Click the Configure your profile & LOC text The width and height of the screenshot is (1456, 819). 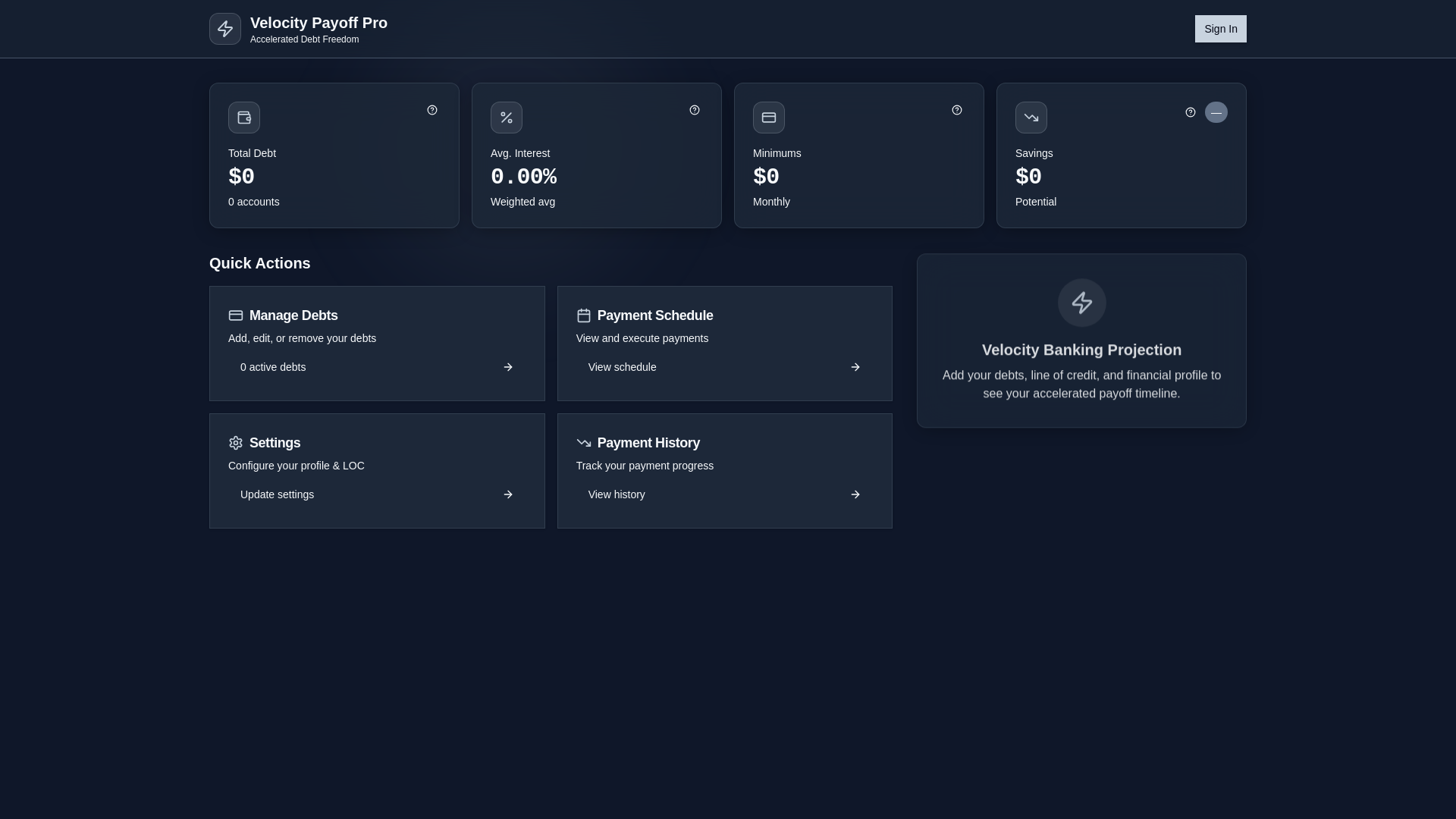pos(297,466)
